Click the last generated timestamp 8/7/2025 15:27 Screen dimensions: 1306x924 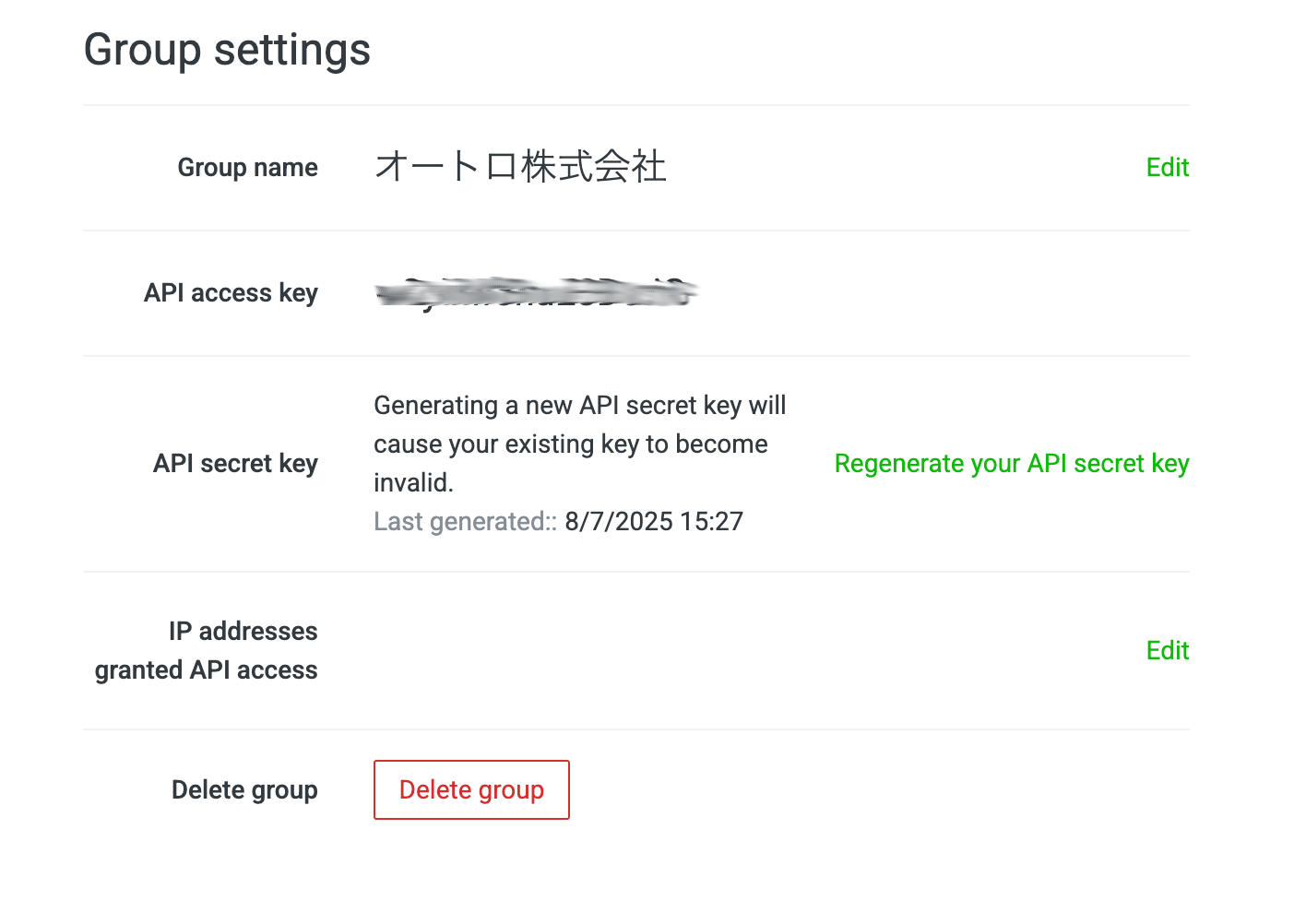click(x=654, y=521)
